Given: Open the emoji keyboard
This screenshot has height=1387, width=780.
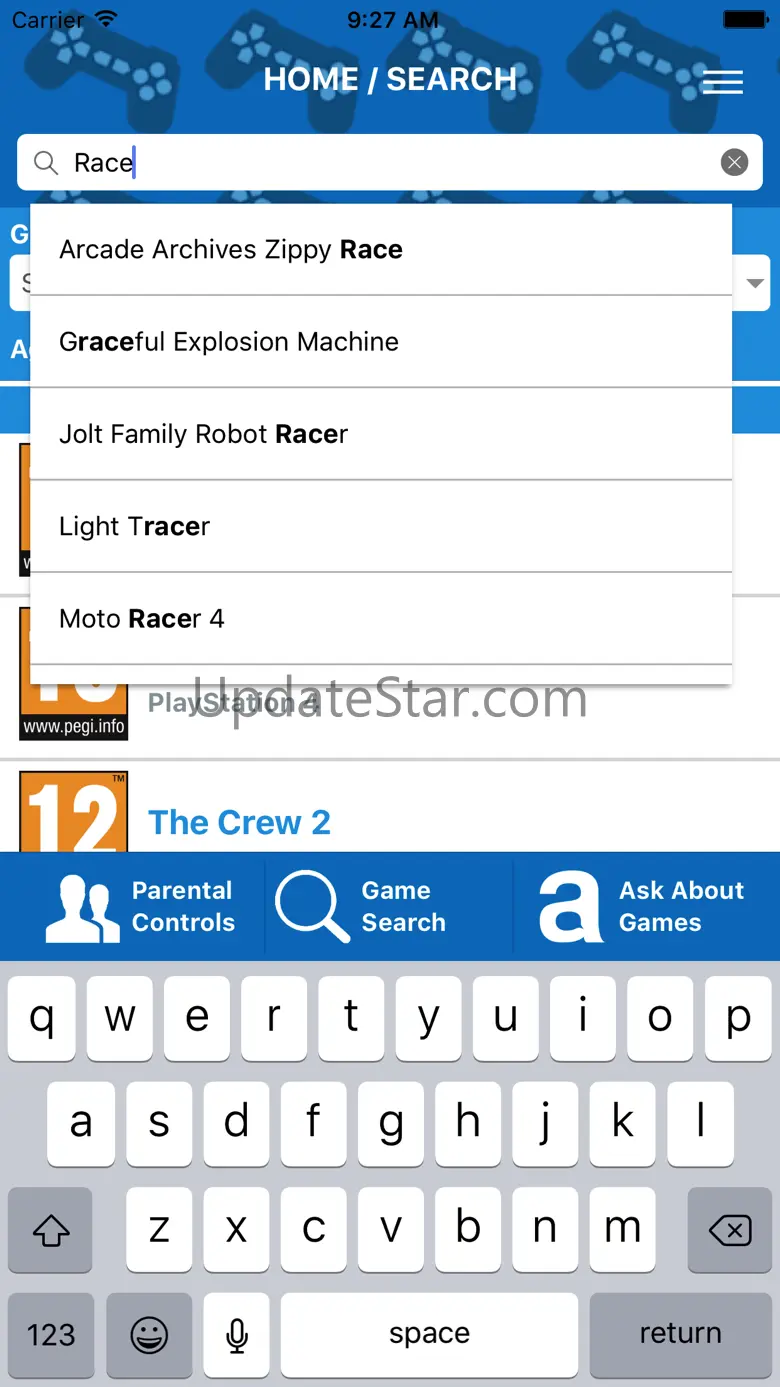Looking at the screenshot, I should click(x=150, y=1334).
